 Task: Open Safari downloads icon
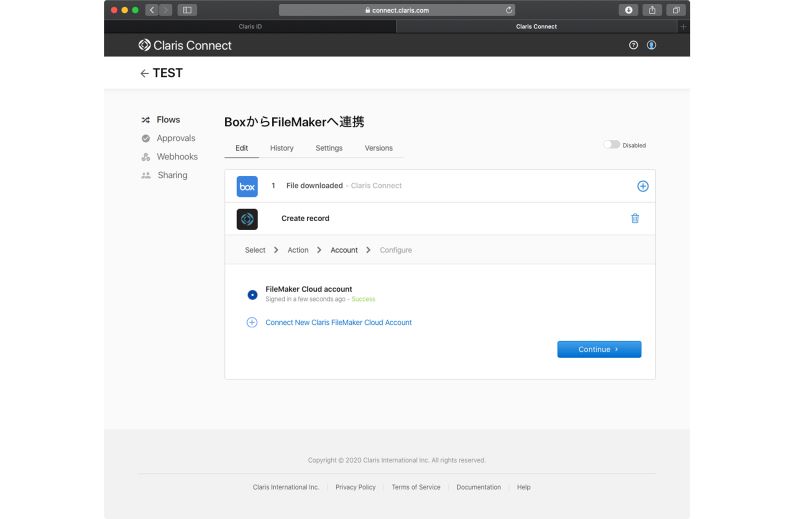pyautogui.click(x=629, y=10)
